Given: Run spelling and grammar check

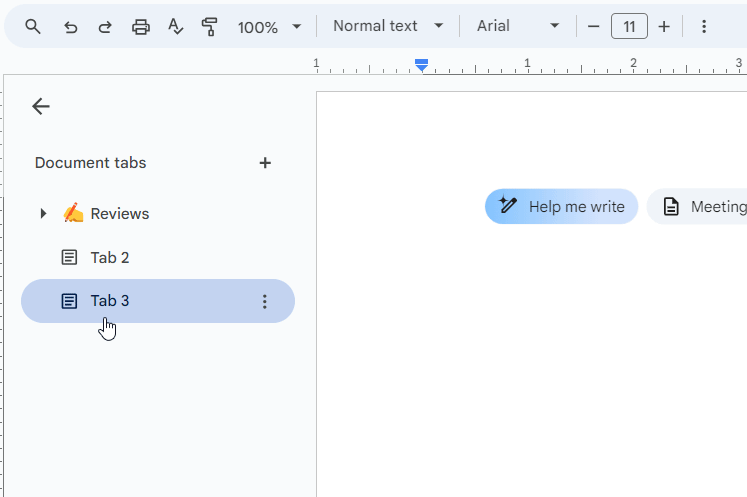Looking at the screenshot, I should coord(176,27).
